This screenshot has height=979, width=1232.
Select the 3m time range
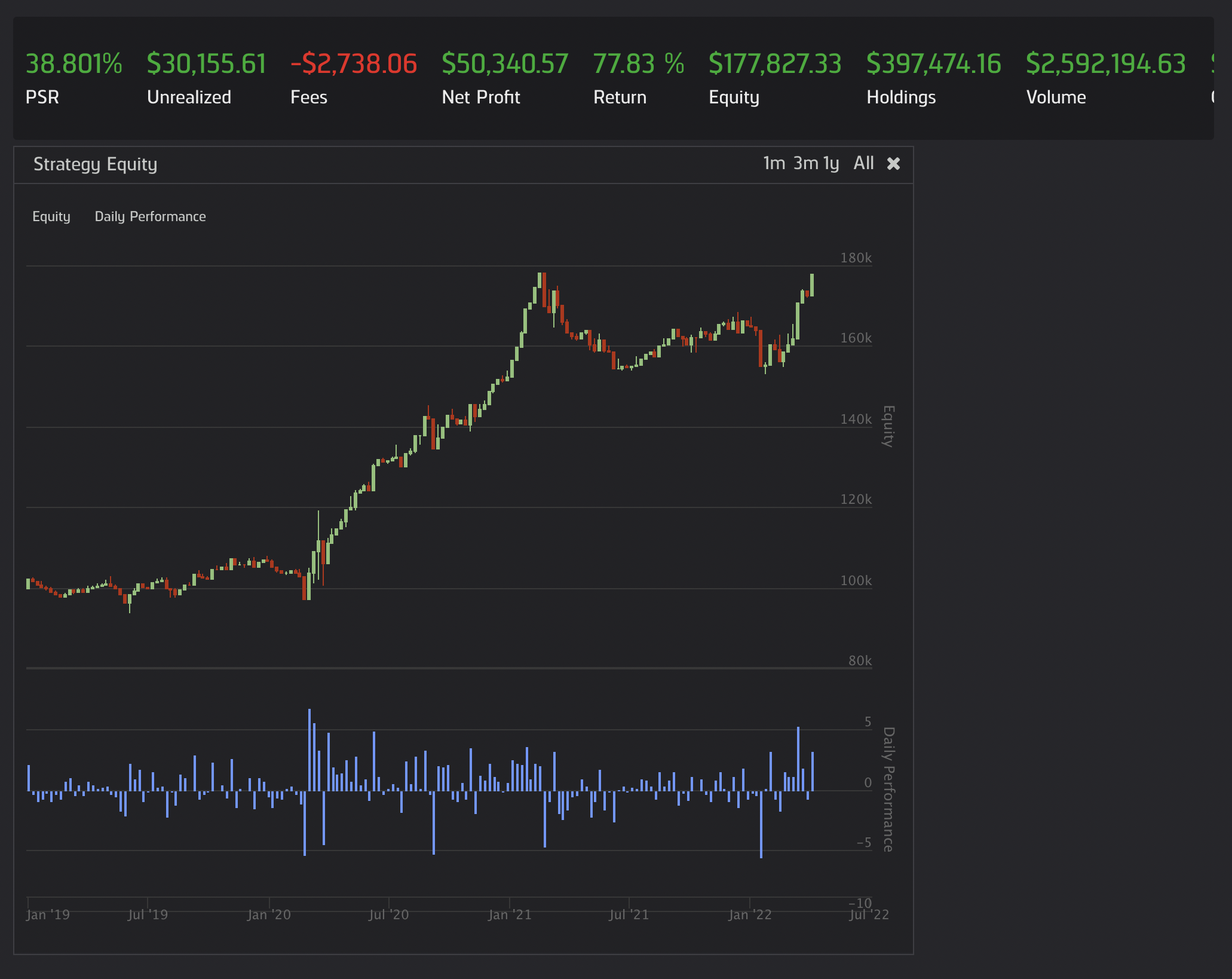click(805, 163)
